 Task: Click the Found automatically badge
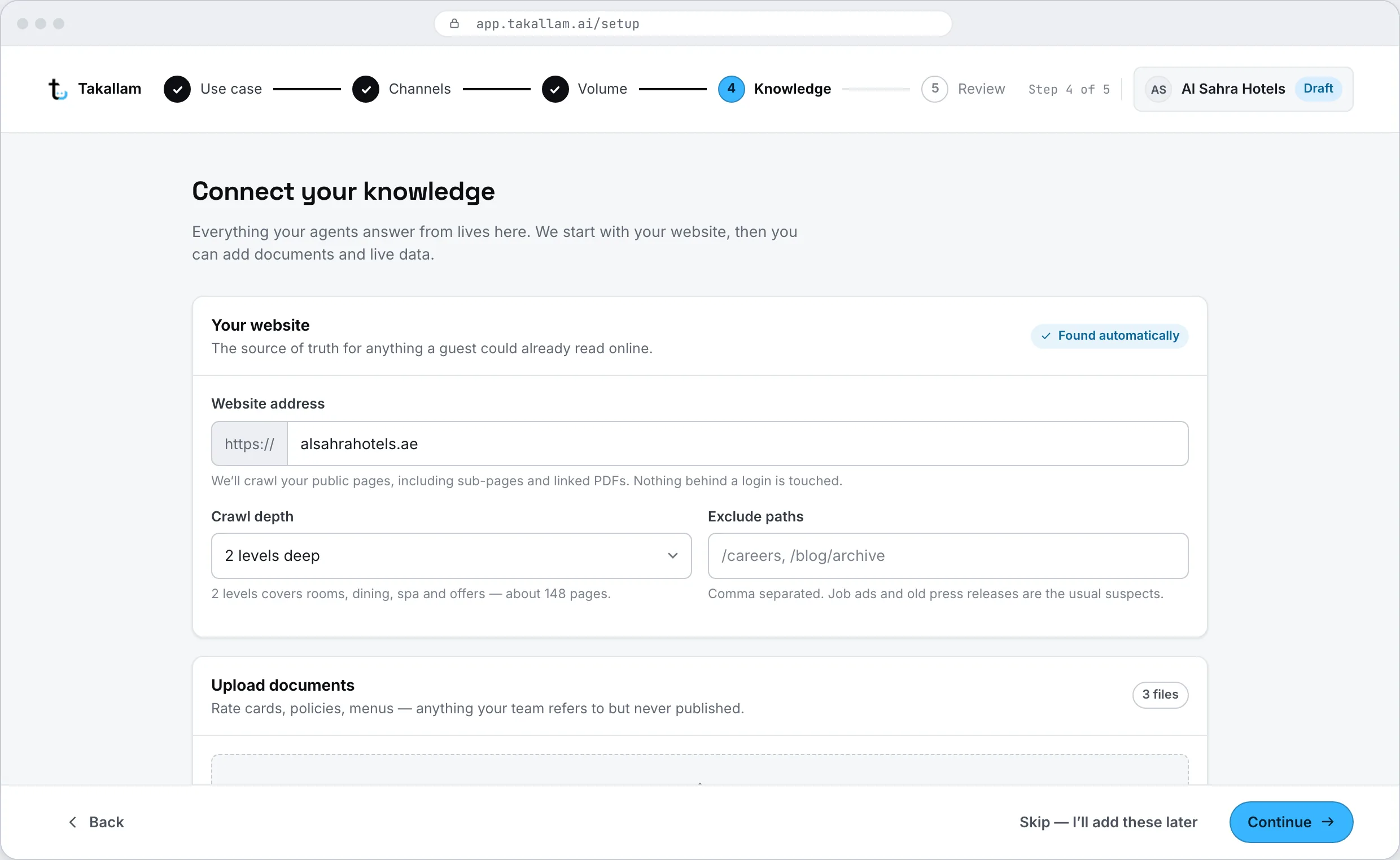(1109, 336)
